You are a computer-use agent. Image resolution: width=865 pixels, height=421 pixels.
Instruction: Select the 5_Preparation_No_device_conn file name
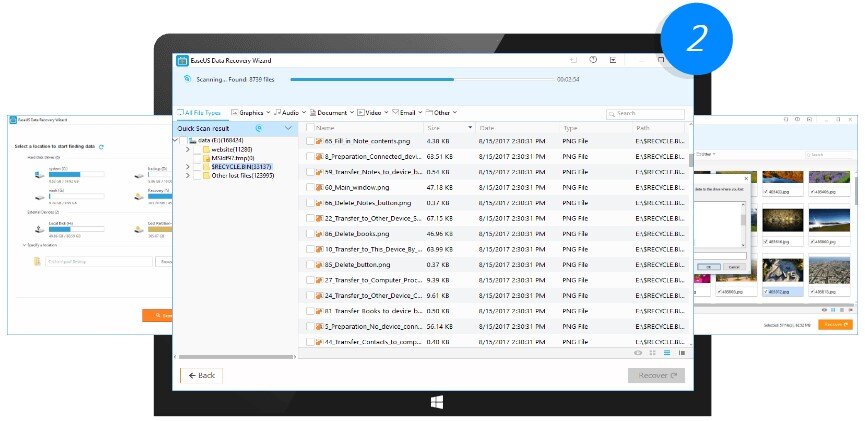[x=374, y=327]
